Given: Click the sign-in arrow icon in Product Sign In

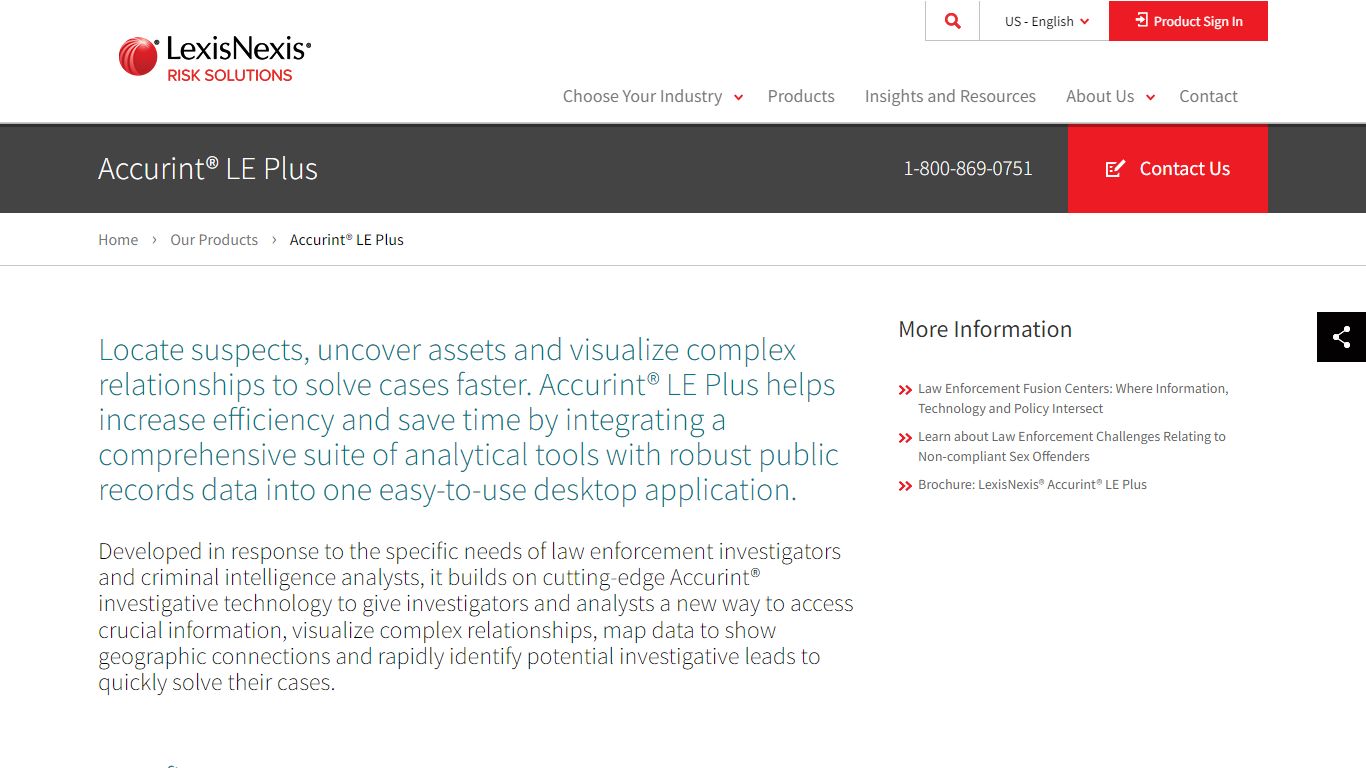Looking at the screenshot, I should pyautogui.click(x=1141, y=20).
